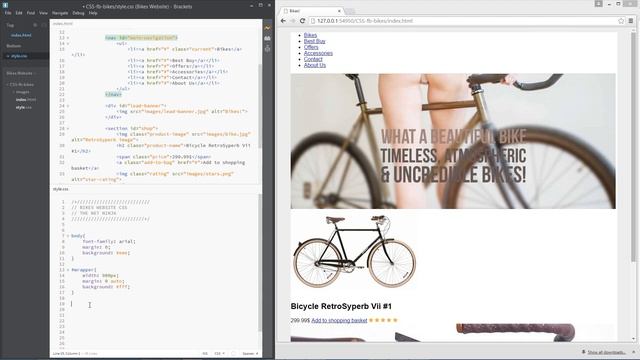Fold the section block at line 28
Viewport: 640px width, 360px height.
coord(68,129)
